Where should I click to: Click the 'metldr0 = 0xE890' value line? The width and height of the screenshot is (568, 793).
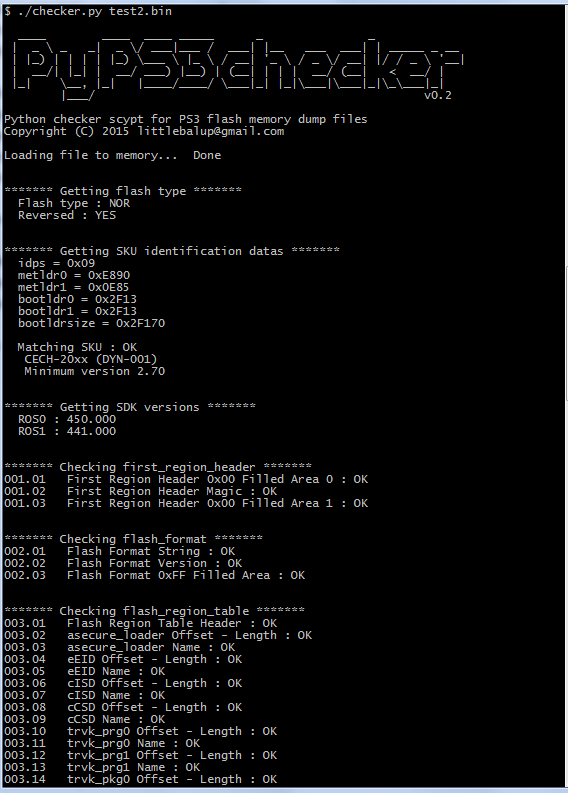tap(74, 276)
